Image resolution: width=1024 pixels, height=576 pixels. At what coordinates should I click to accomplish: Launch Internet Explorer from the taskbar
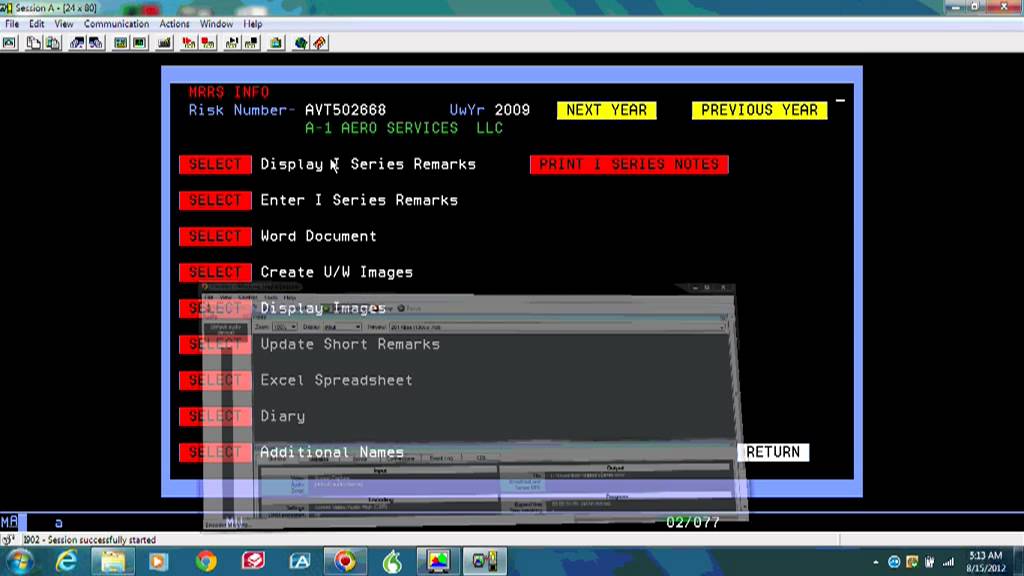point(66,561)
